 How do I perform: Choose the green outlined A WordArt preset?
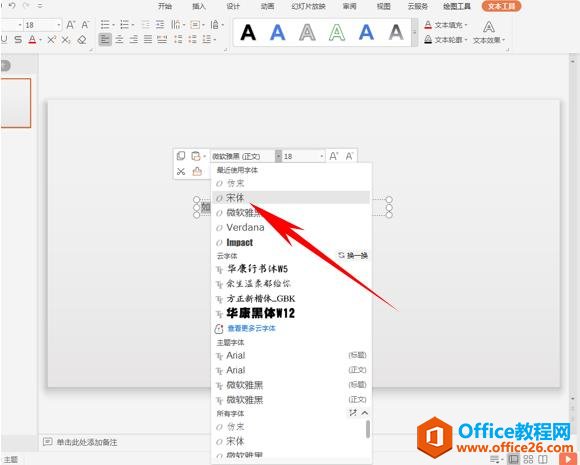tap(337, 33)
